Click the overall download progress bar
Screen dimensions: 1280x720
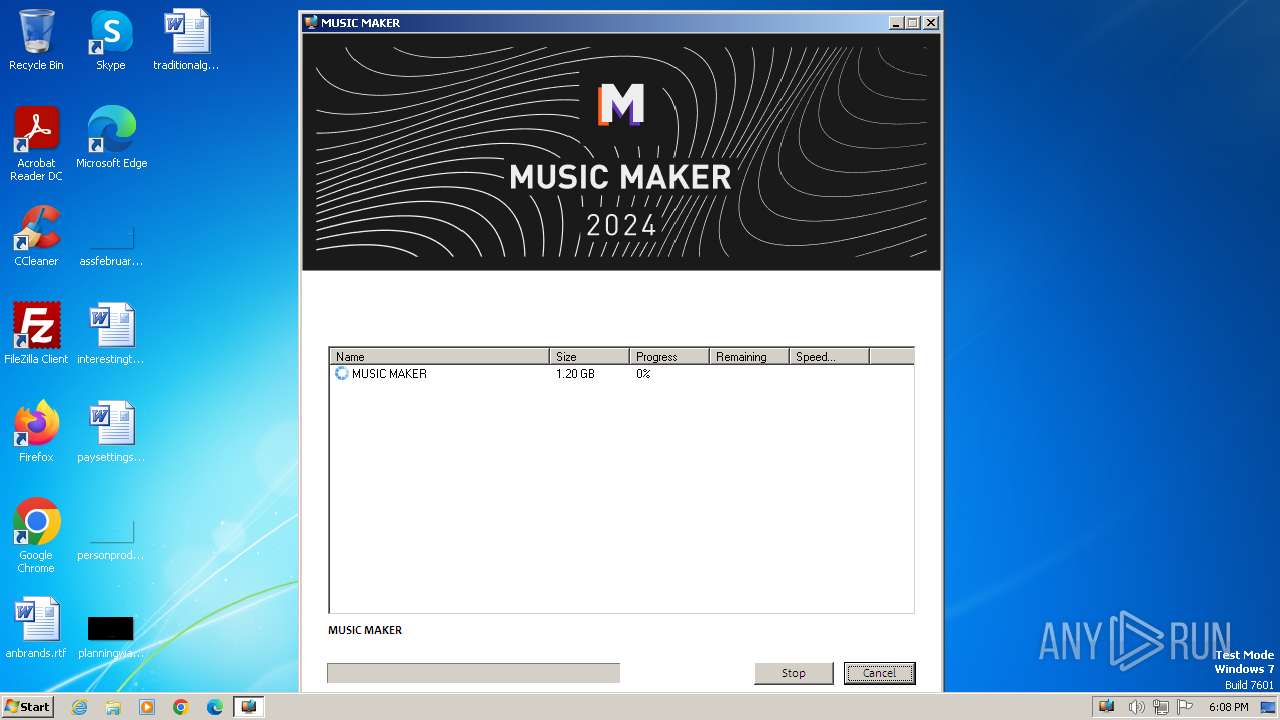[x=473, y=673]
